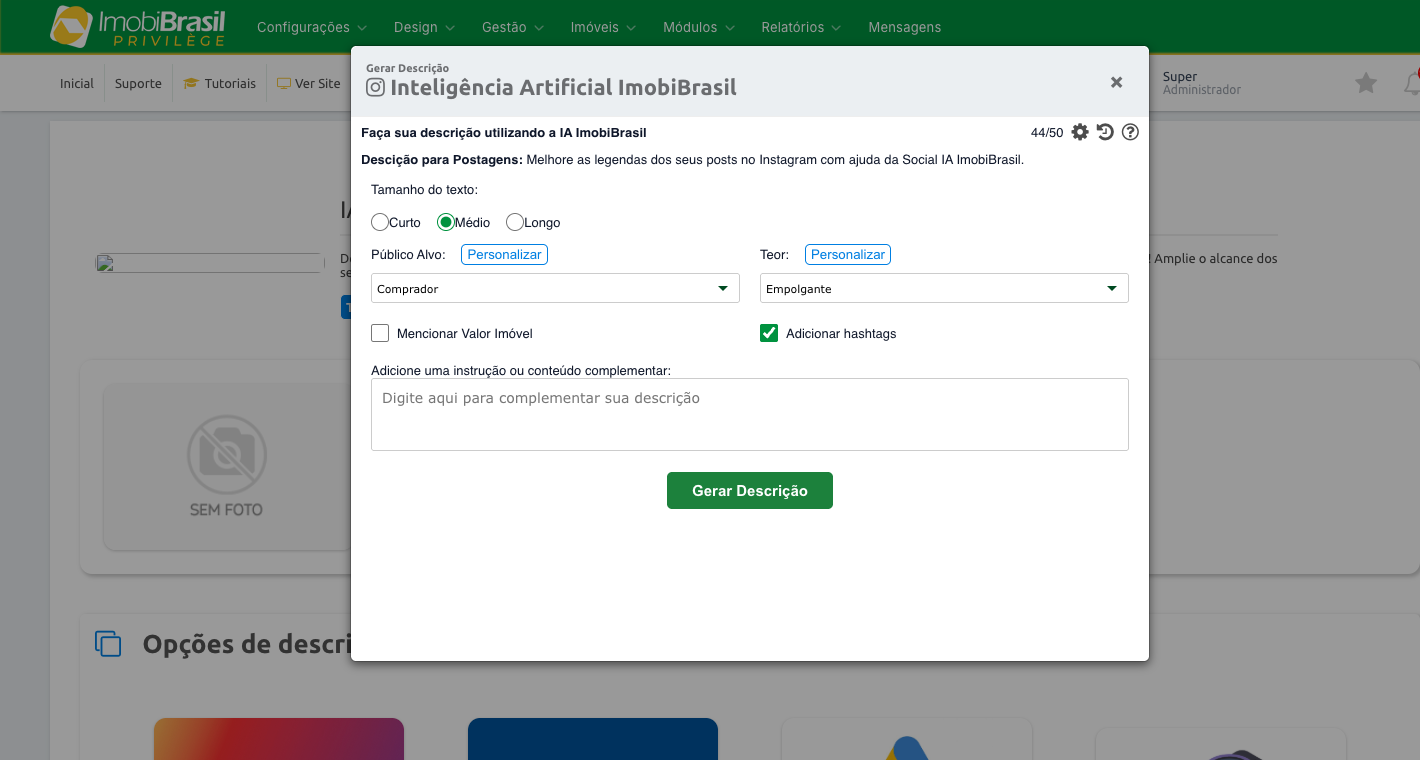Screen dimensions: 1420x760
Task: Open the Suporte link
Action: pos(138,83)
